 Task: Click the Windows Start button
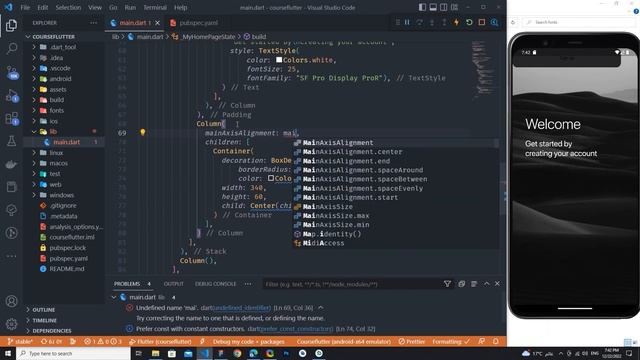(x=8, y=353)
